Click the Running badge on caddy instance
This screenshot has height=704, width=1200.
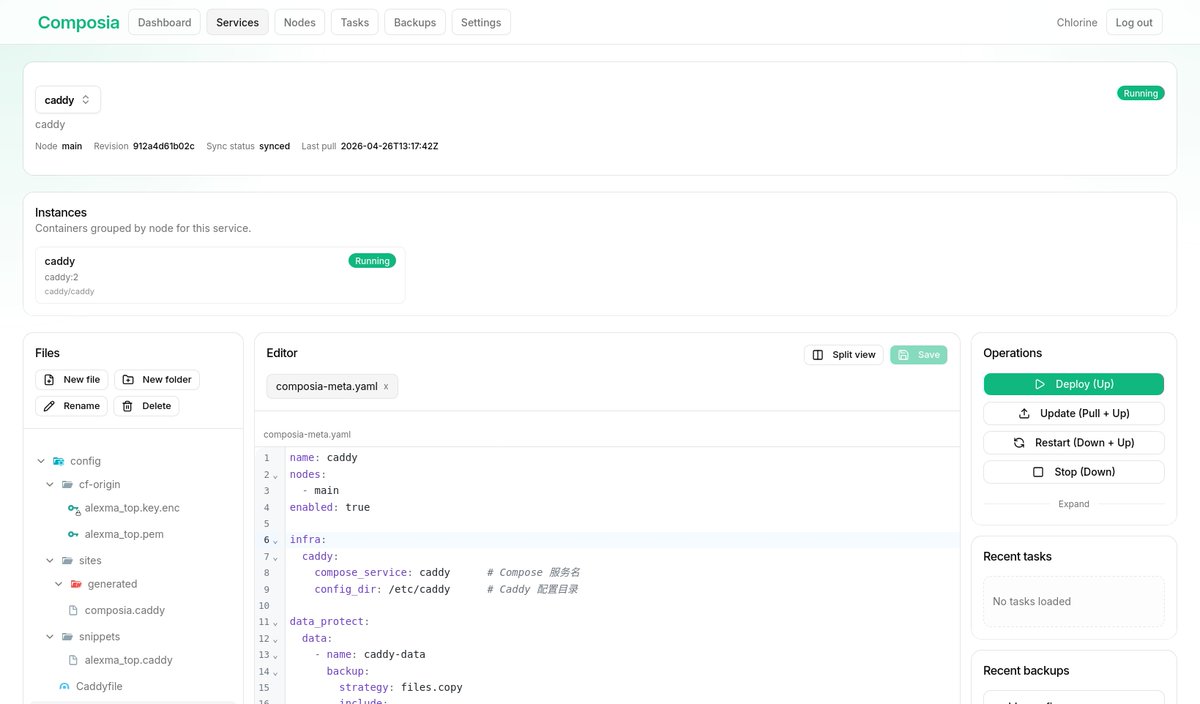(372, 261)
